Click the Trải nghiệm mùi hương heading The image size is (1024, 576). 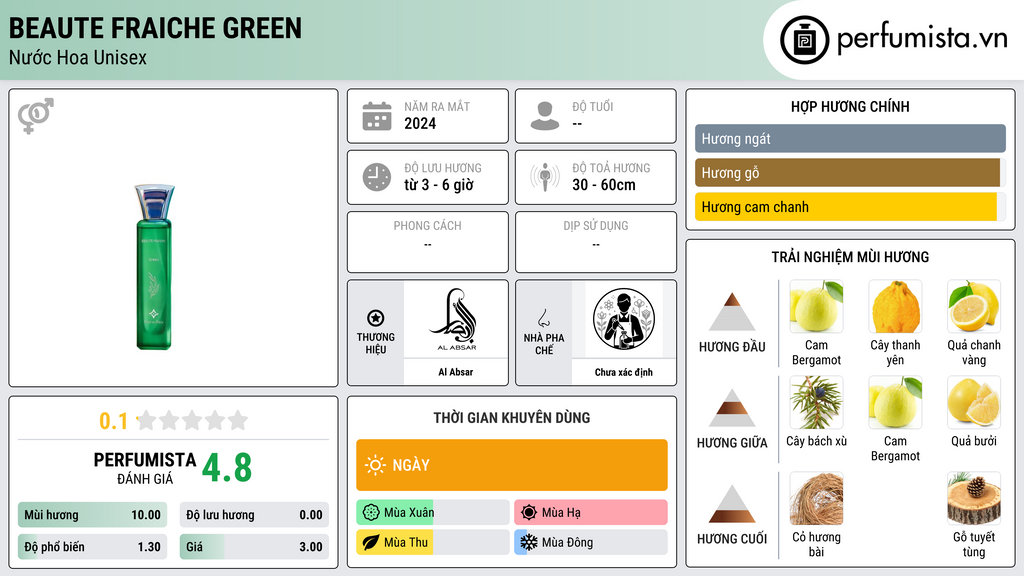(850, 257)
